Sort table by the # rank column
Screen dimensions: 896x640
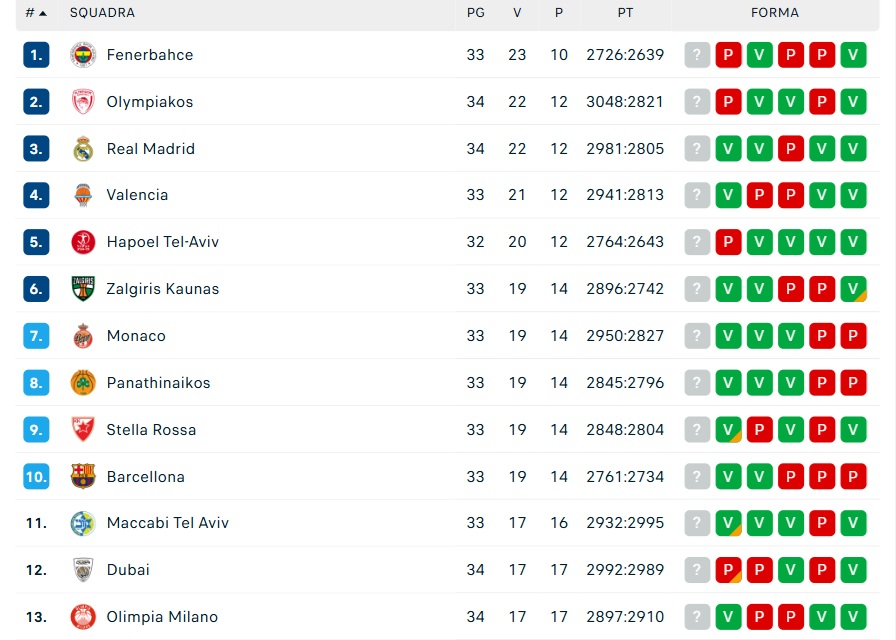click(36, 13)
